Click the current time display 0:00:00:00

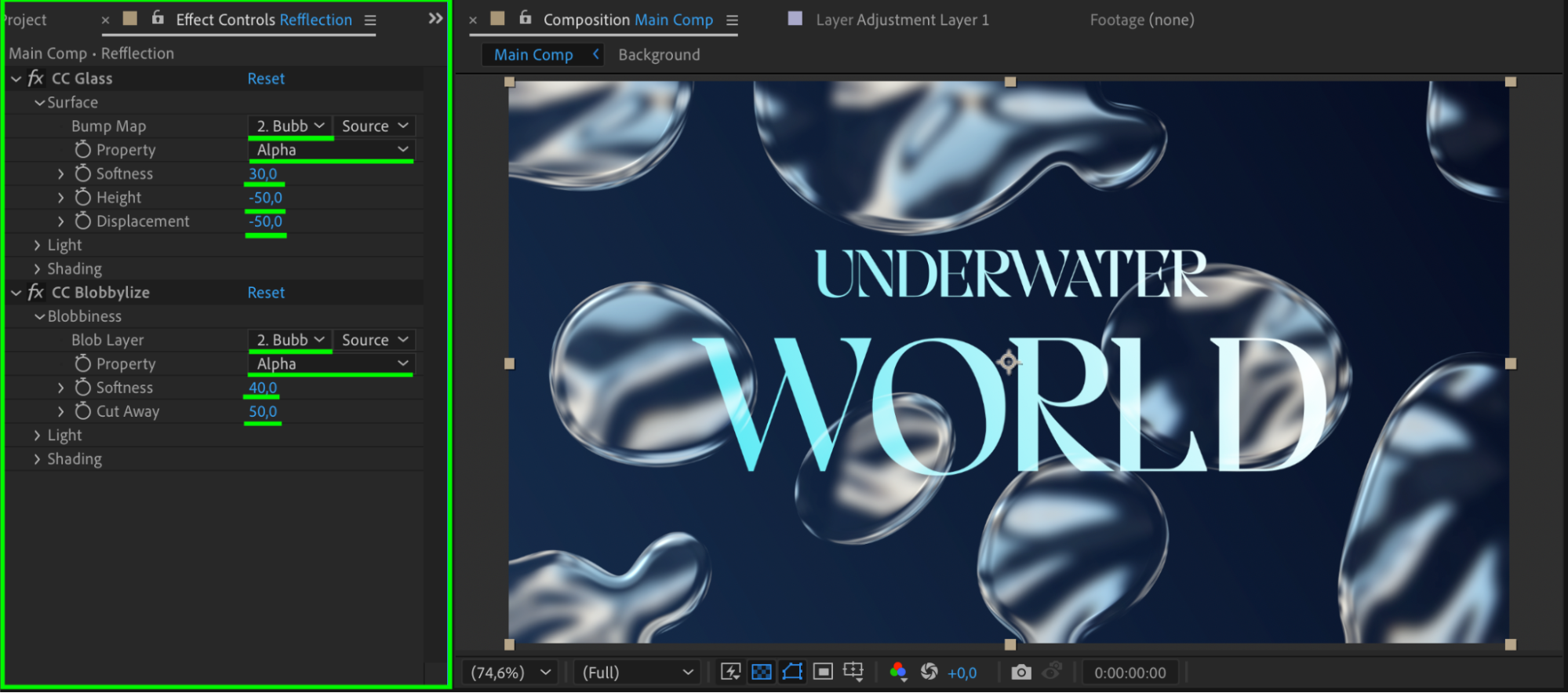[x=1130, y=673]
